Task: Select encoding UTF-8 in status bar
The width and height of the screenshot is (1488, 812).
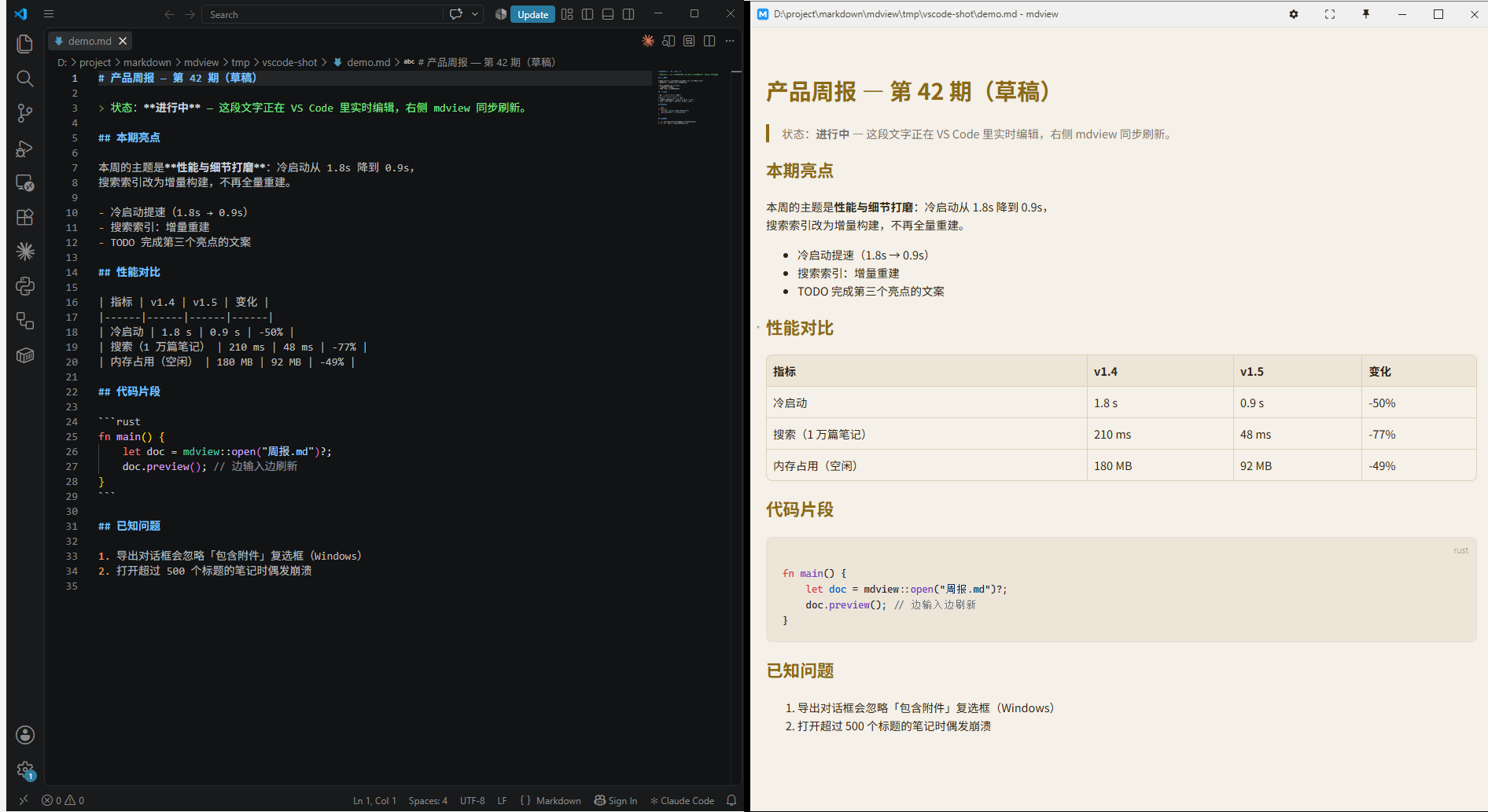Action: click(473, 800)
